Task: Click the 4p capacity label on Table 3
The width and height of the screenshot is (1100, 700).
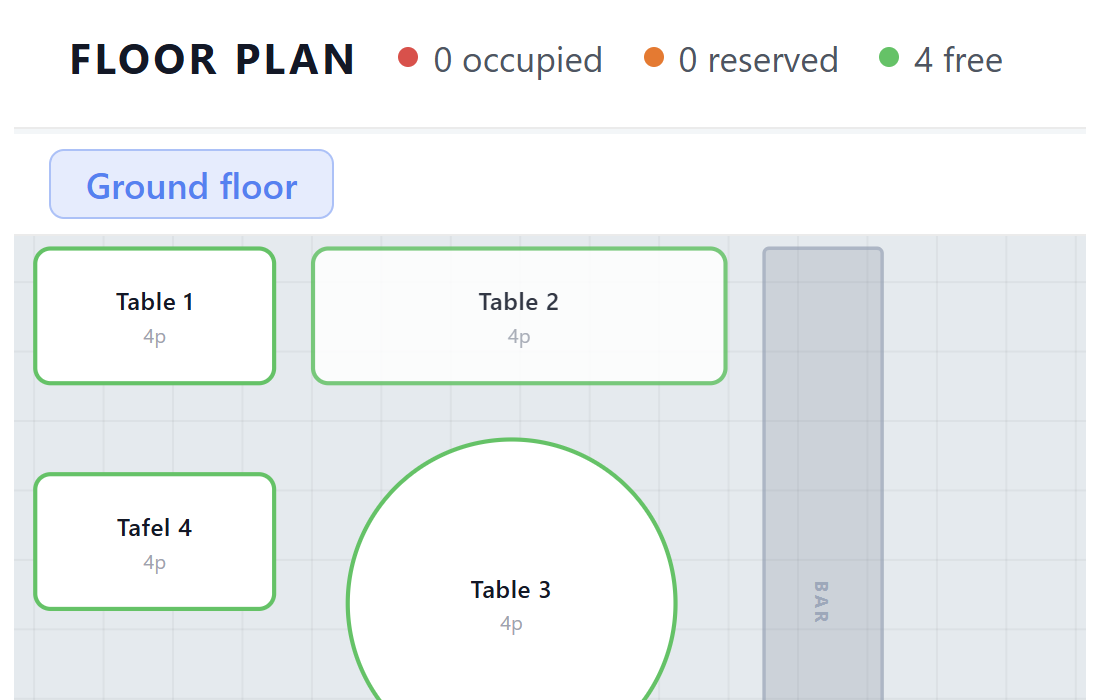Action: coord(511,623)
